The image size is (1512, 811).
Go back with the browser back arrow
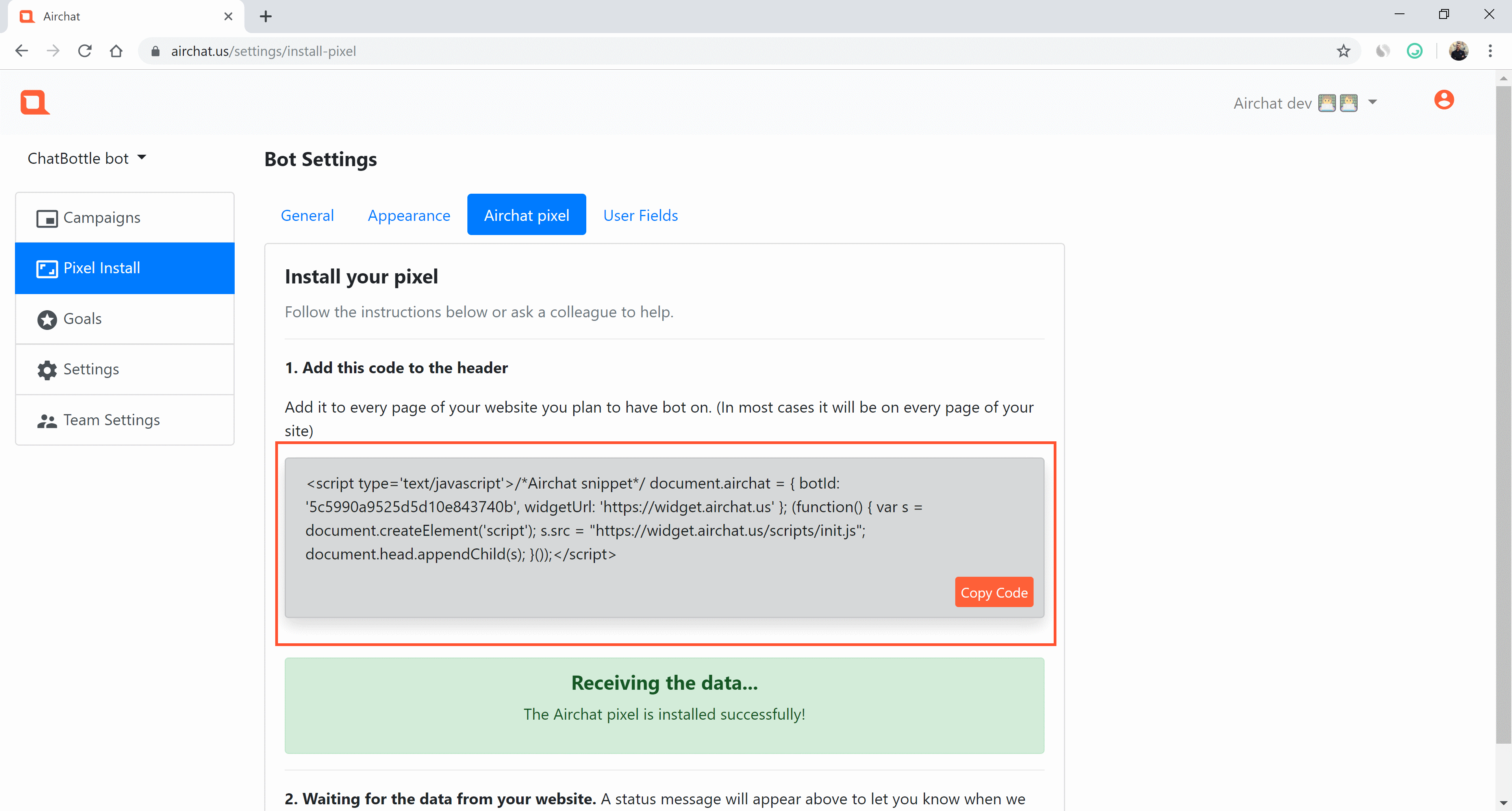[x=22, y=51]
